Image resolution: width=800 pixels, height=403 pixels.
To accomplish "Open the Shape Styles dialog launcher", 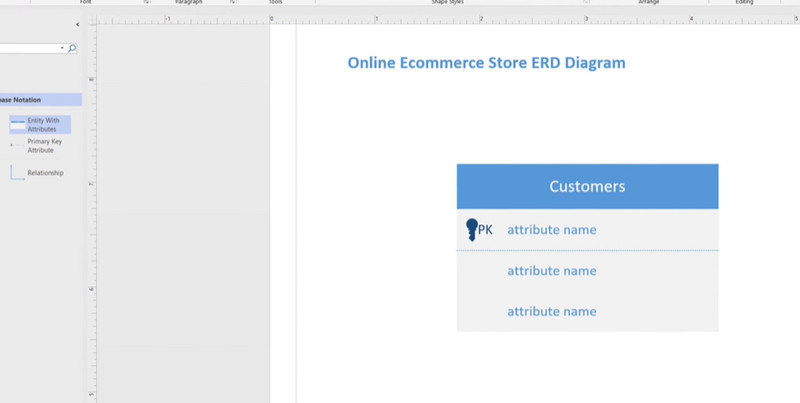I will coord(585,3).
